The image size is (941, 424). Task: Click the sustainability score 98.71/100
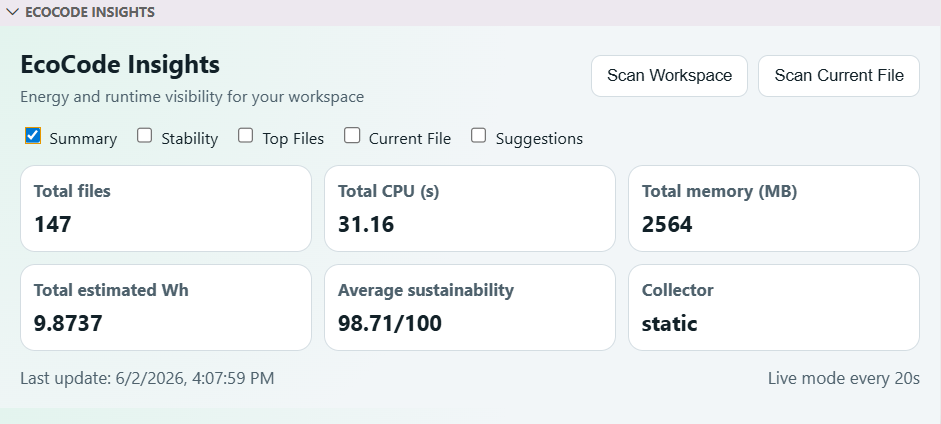coord(389,323)
